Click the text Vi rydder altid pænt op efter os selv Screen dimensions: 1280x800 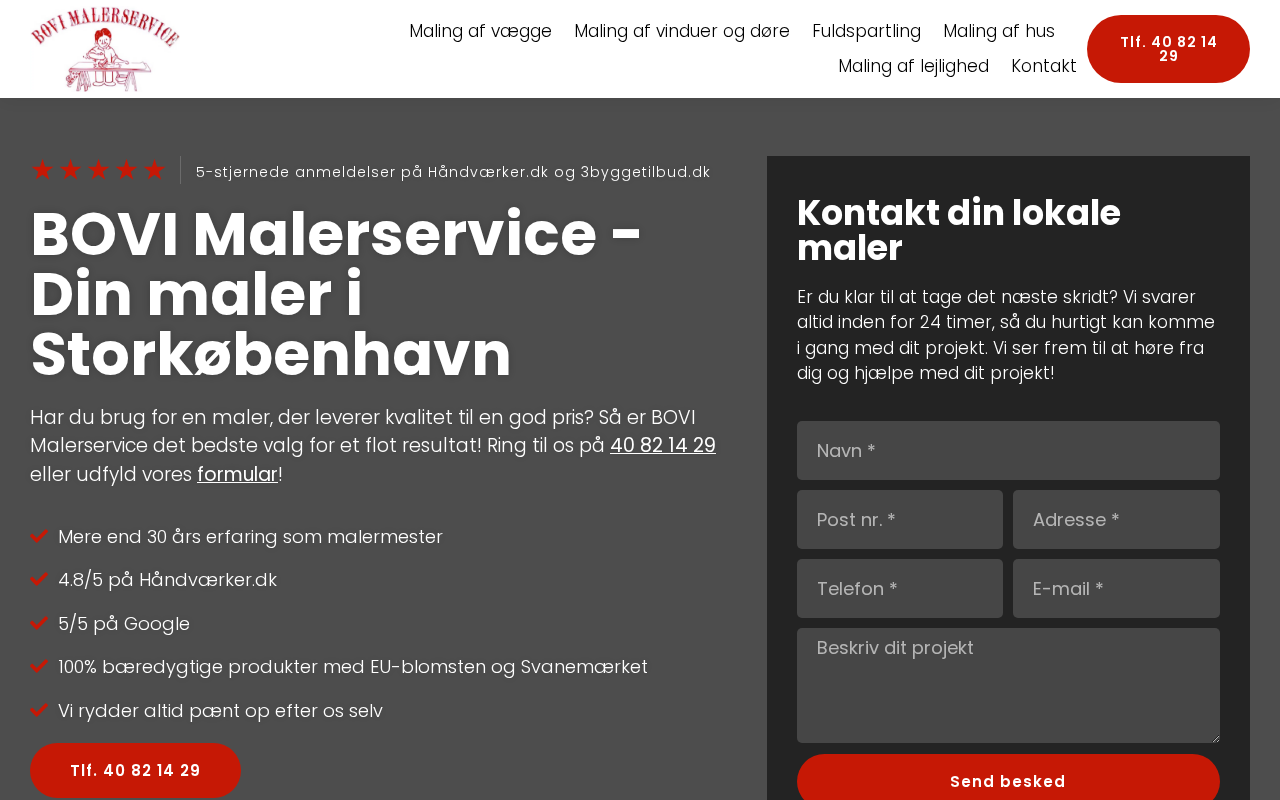pyautogui.click(x=220, y=711)
